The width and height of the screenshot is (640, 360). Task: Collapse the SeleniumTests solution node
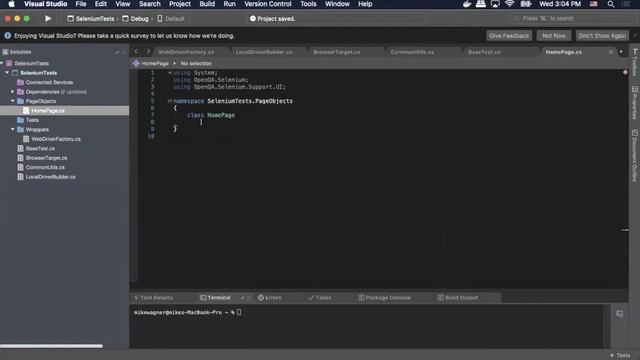click(2, 63)
